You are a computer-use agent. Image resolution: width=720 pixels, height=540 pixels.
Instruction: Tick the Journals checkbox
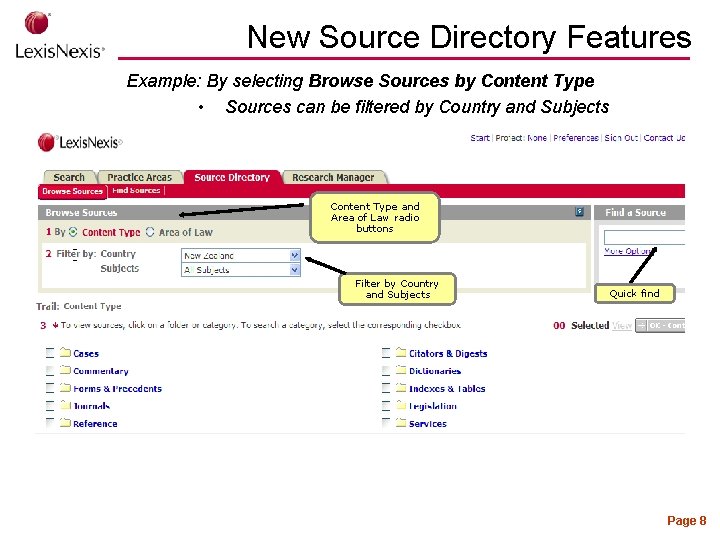click(50, 406)
